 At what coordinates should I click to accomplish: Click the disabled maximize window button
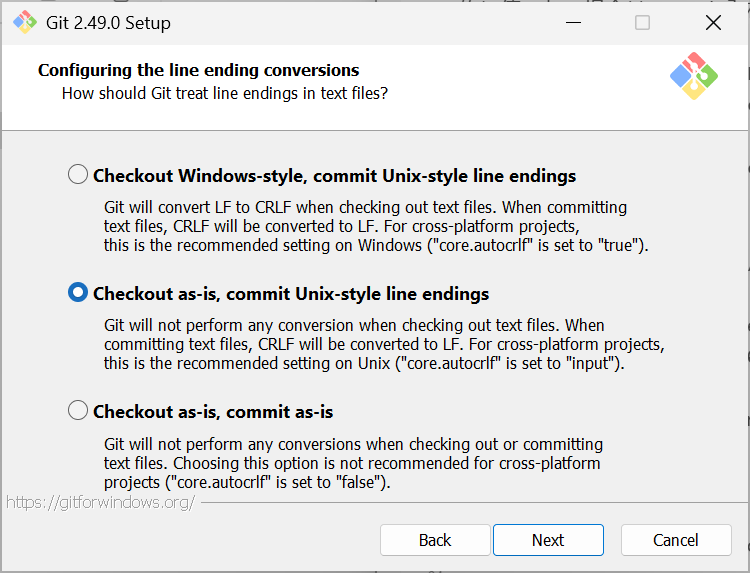coord(642,22)
